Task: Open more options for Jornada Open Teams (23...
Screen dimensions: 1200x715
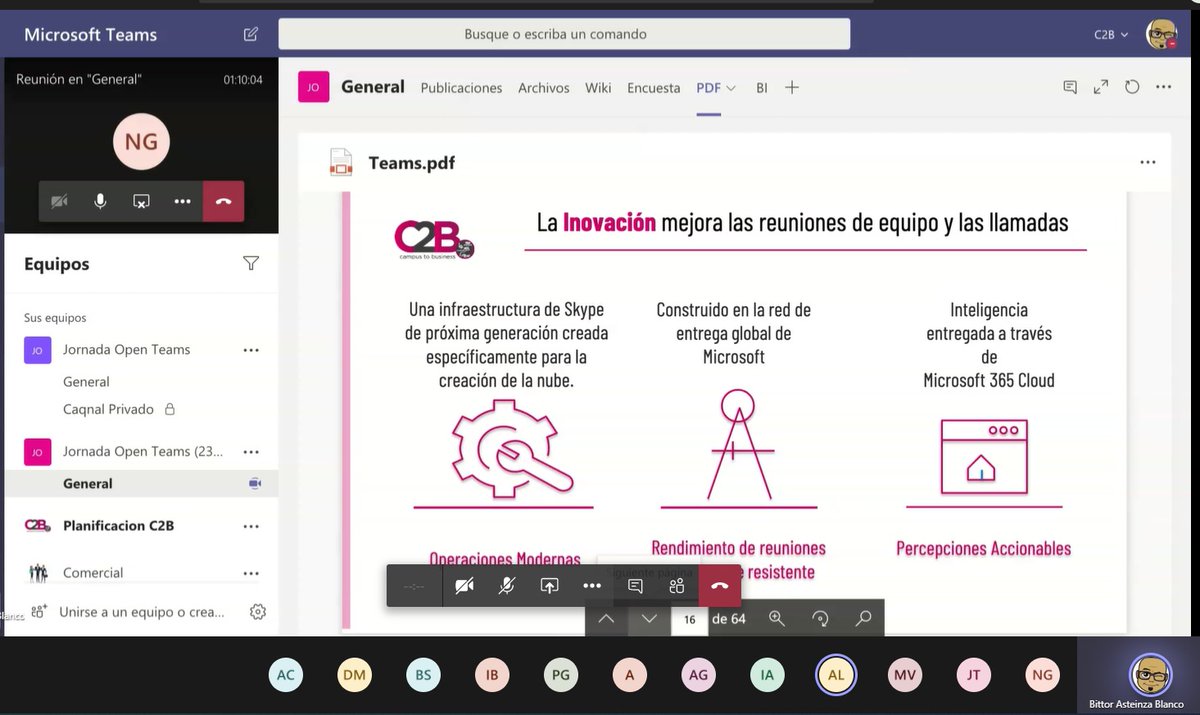Action: tap(251, 452)
